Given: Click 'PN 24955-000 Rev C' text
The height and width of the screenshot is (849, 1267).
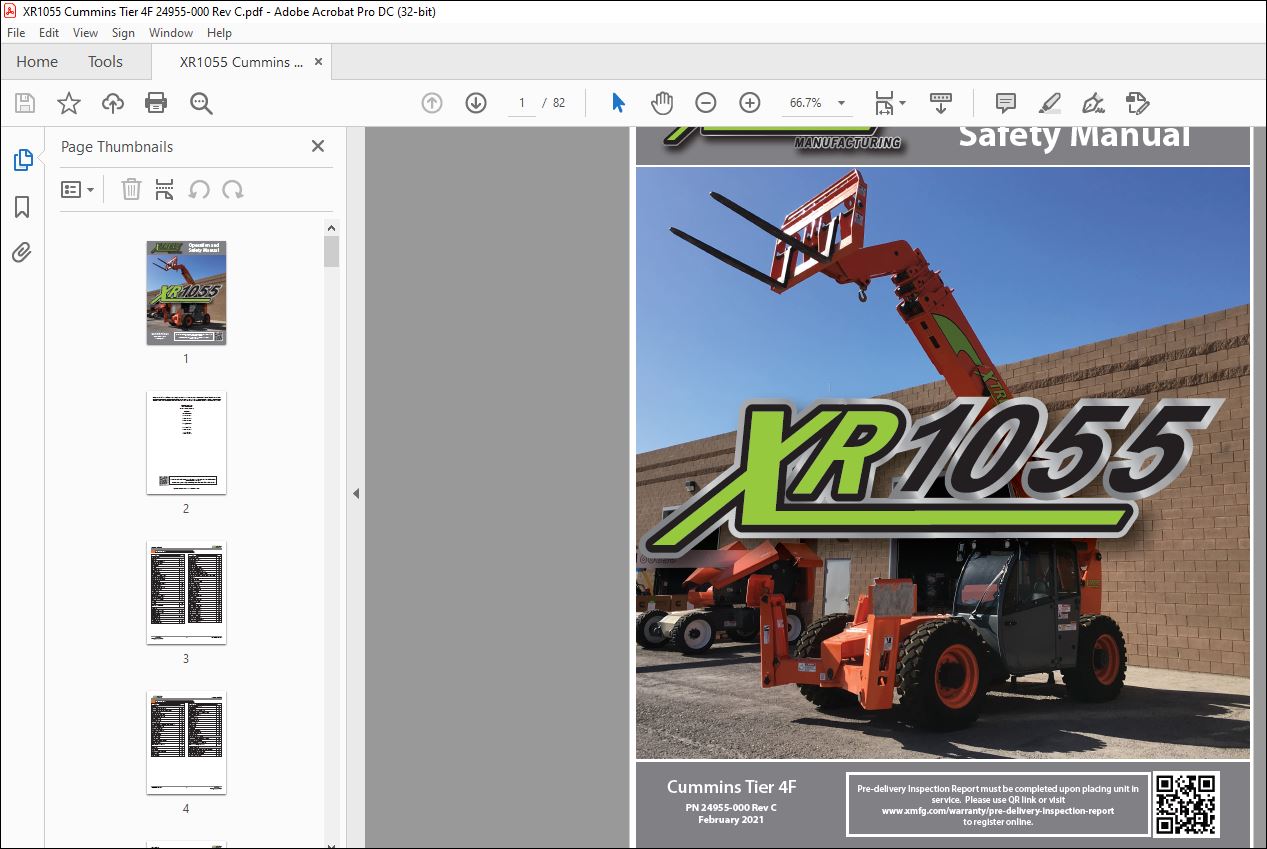Looking at the screenshot, I should pyautogui.click(x=731, y=807).
